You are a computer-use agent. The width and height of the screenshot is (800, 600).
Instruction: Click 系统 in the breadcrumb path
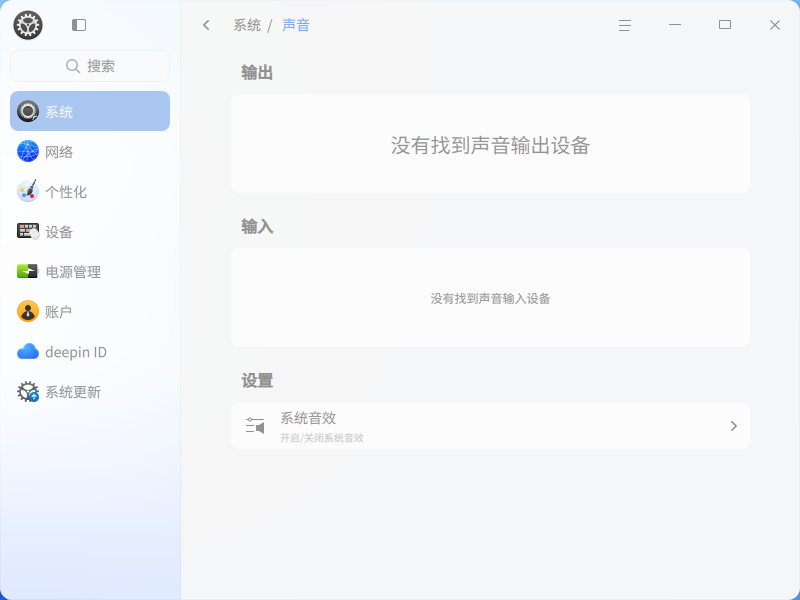pyautogui.click(x=247, y=25)
